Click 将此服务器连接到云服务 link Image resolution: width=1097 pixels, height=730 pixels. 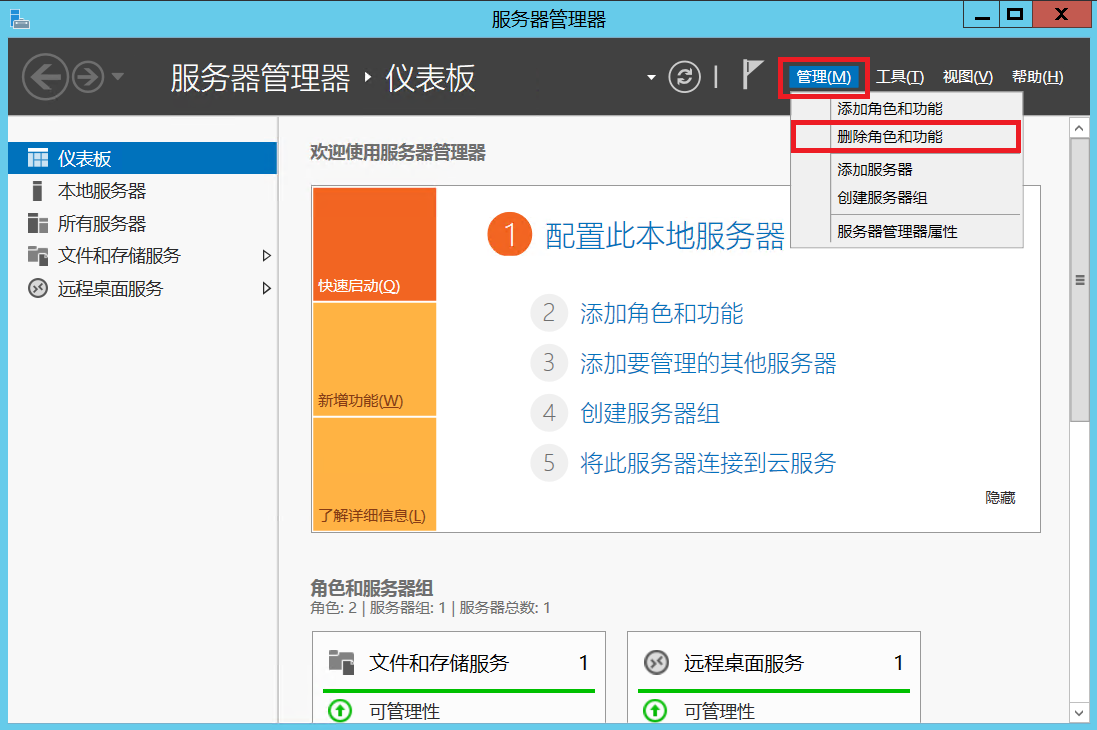[x=707, y=463]
